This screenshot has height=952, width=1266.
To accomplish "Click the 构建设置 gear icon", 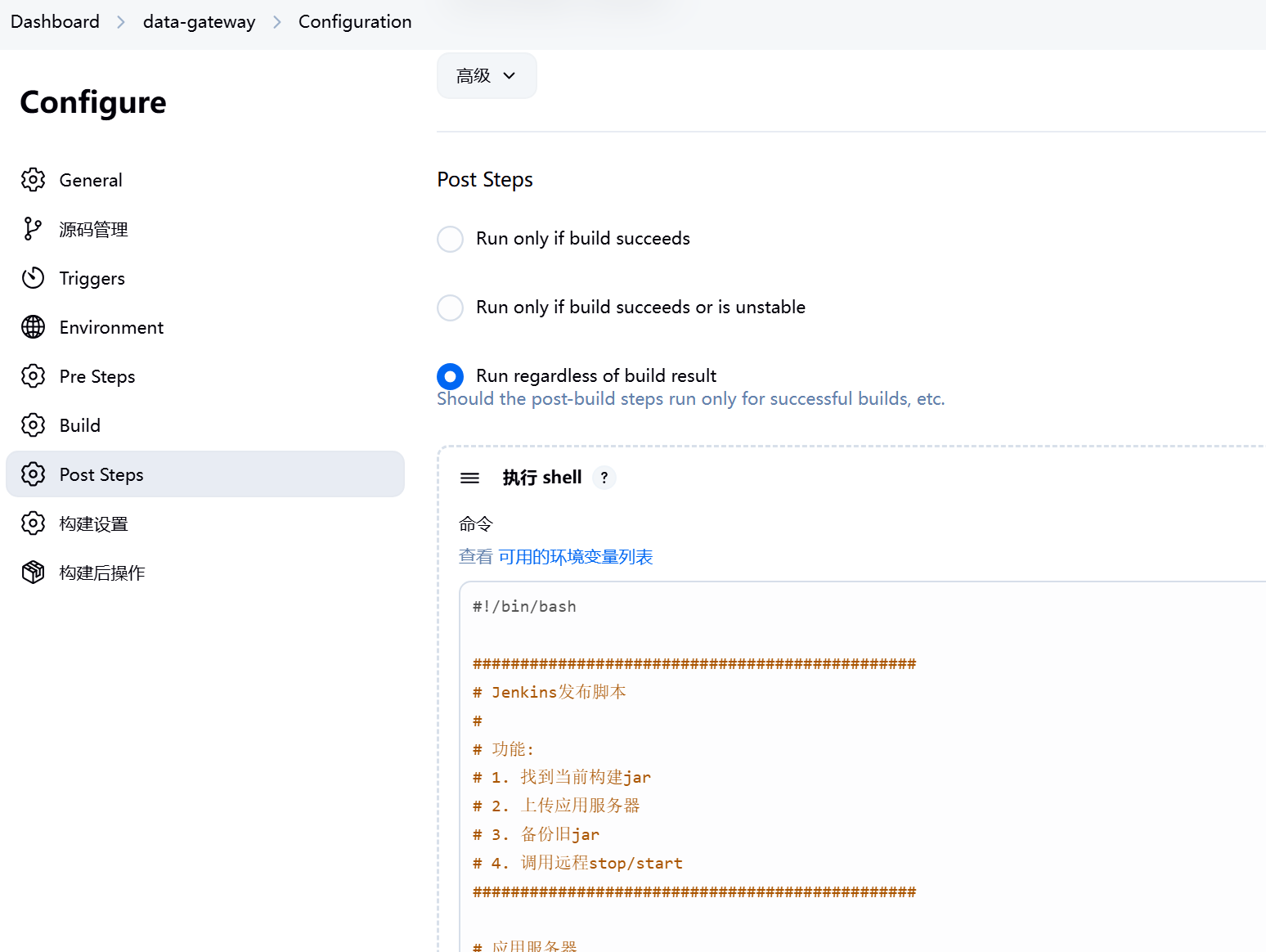I will coord(33,523).
